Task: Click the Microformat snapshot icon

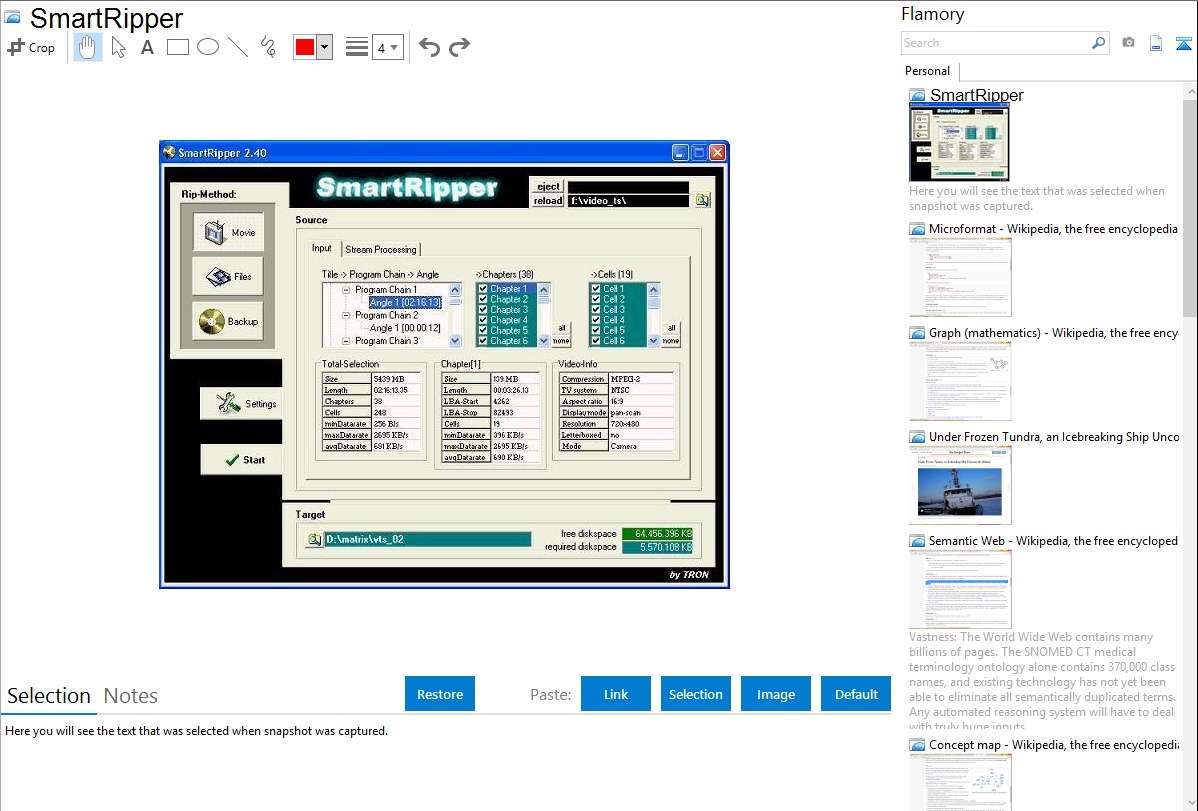Action: click(x=917, y=229)
